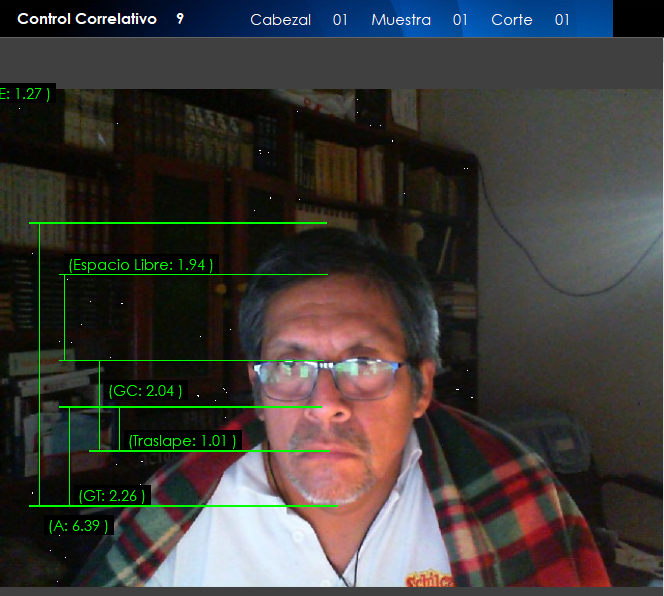
Task: Click the GT: 2.26 measurement label
Action: point(113,495)
